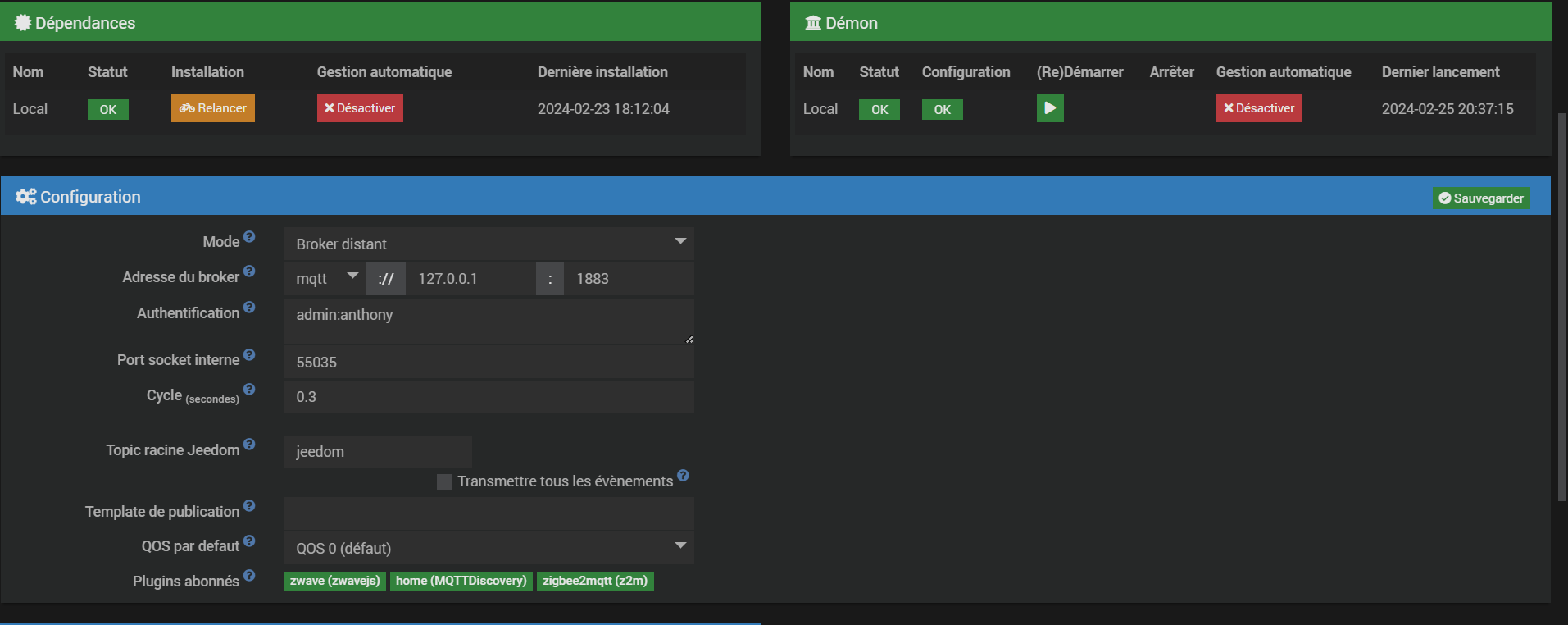Click Relancer to reinstall dependencies
The image size is (1568, 625).
(213, 108)
